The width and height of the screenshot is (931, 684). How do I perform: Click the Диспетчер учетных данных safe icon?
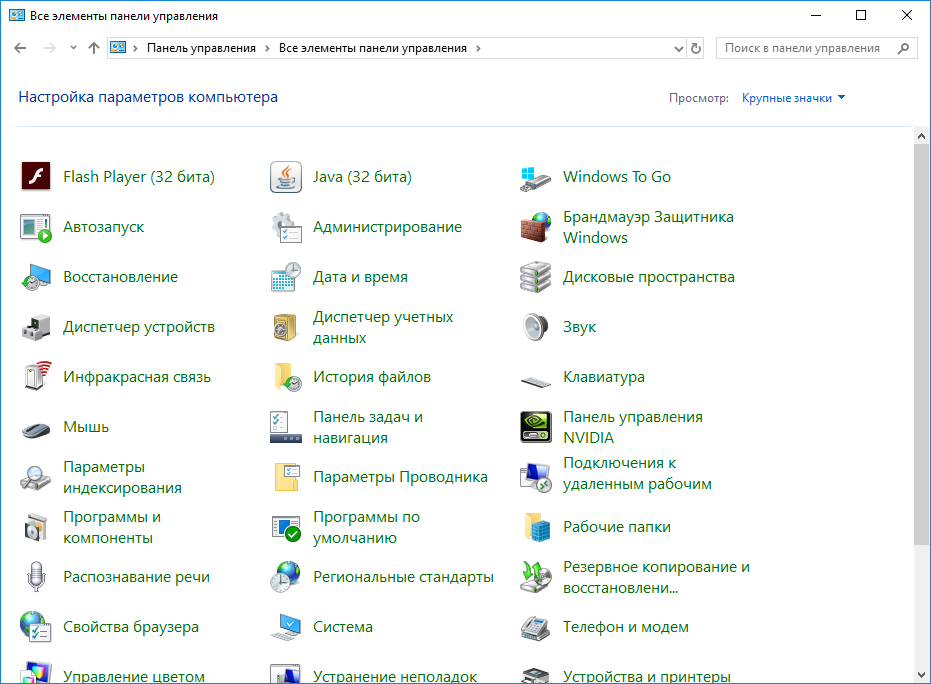[x=286, y=327]
